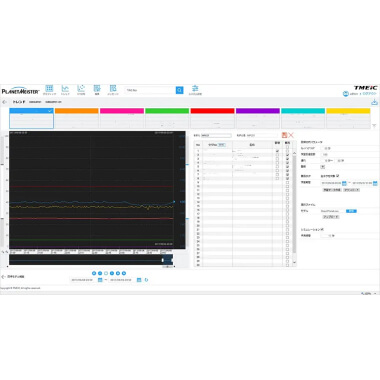Image resolution: width=380 pixels, height=380 pixels.
Task: Click the first name field above the table
Action: 216,136
